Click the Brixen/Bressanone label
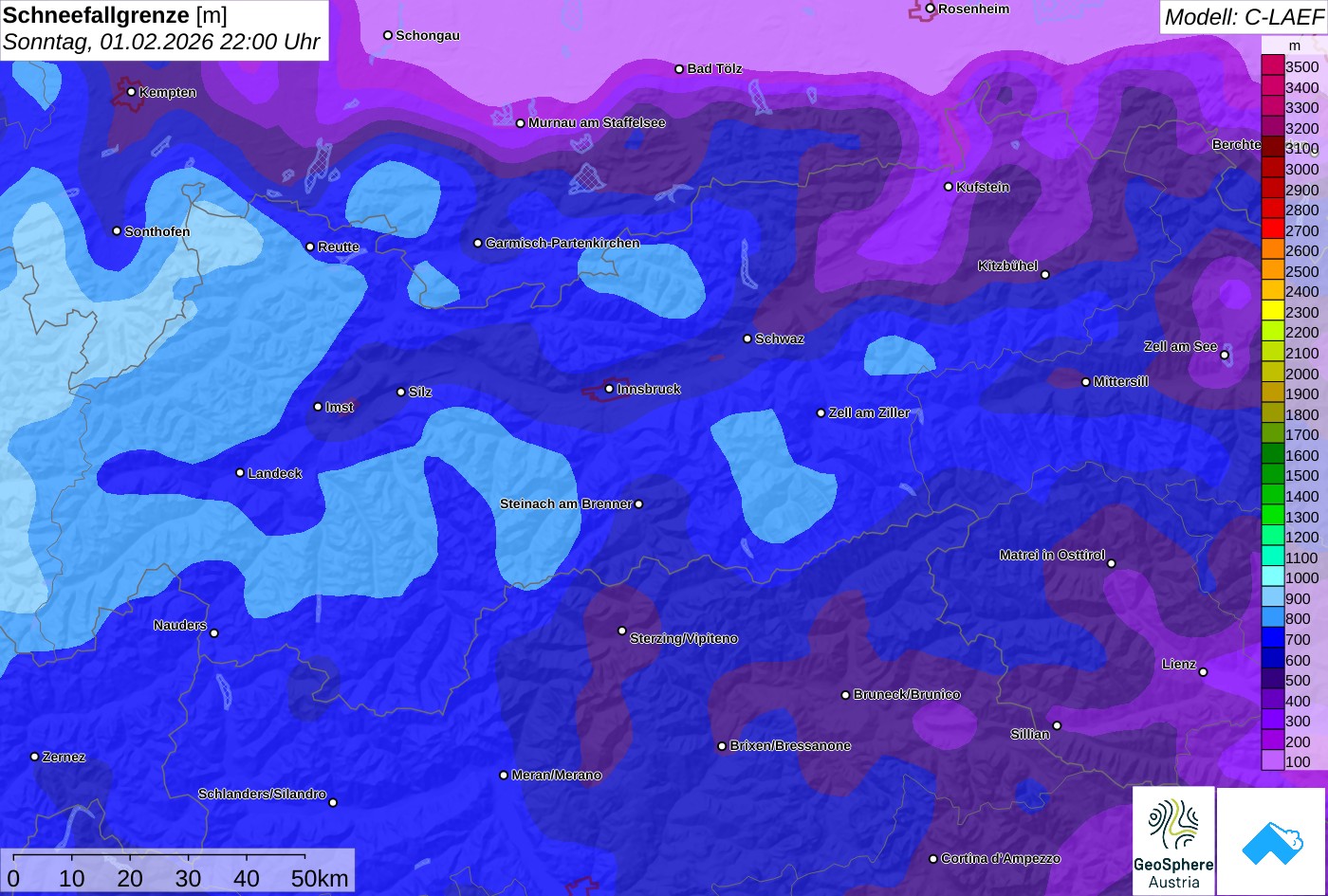Screen dimensions: 1328x896 pyautogui.click(x=790, y=745)
